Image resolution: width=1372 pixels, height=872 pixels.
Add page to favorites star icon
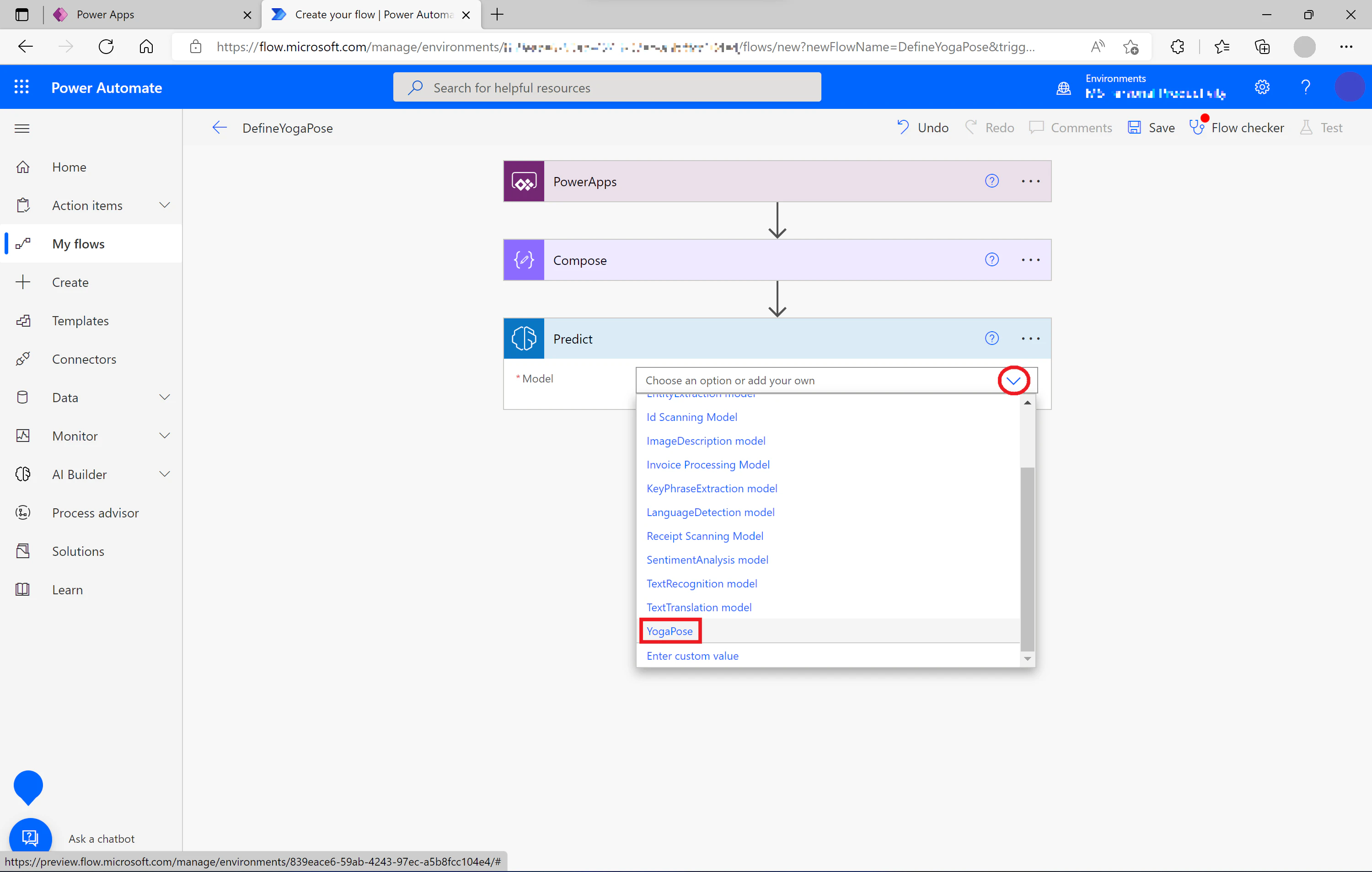tap(1131, 47)
